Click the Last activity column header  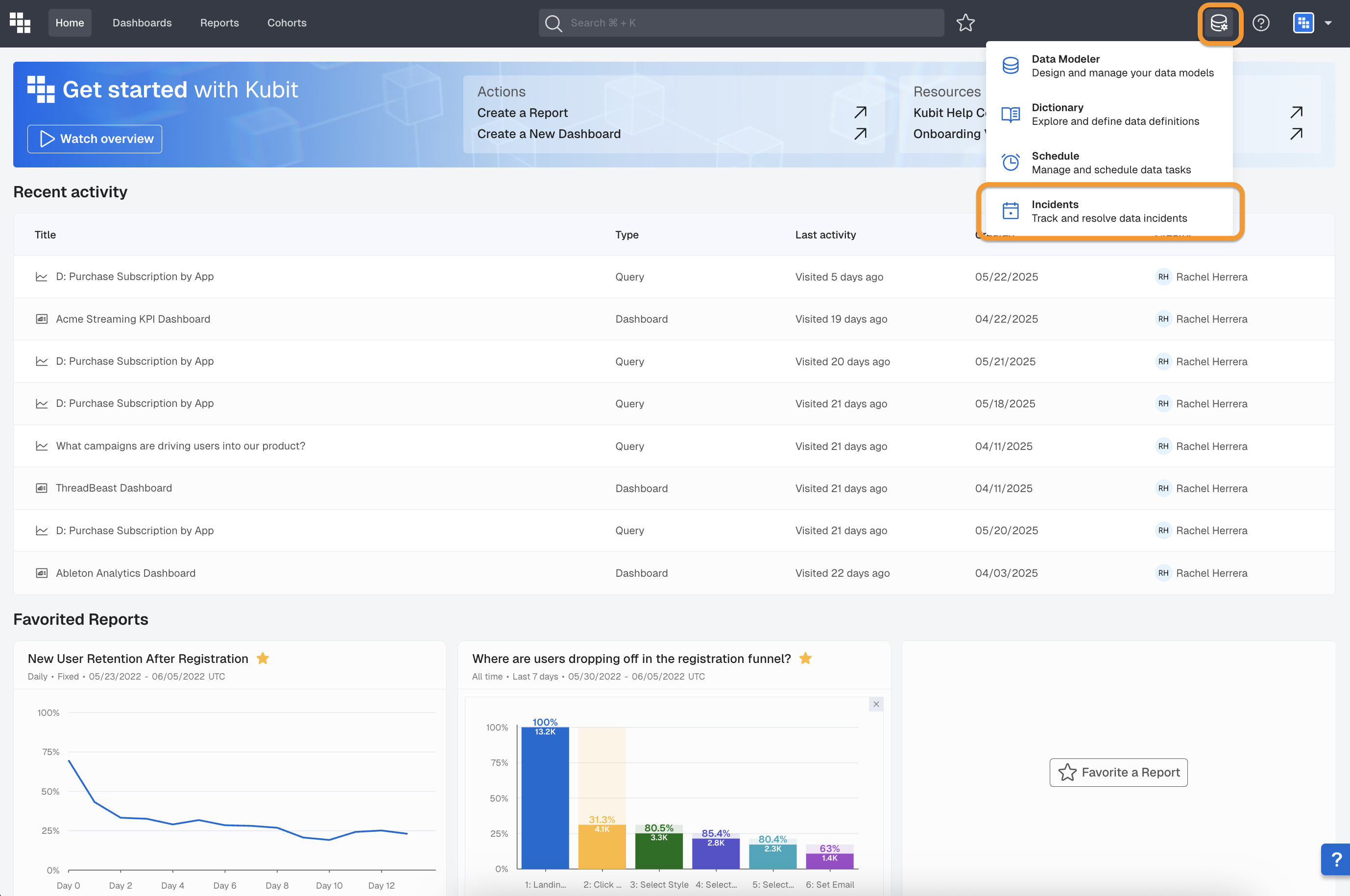pos(825,235)
